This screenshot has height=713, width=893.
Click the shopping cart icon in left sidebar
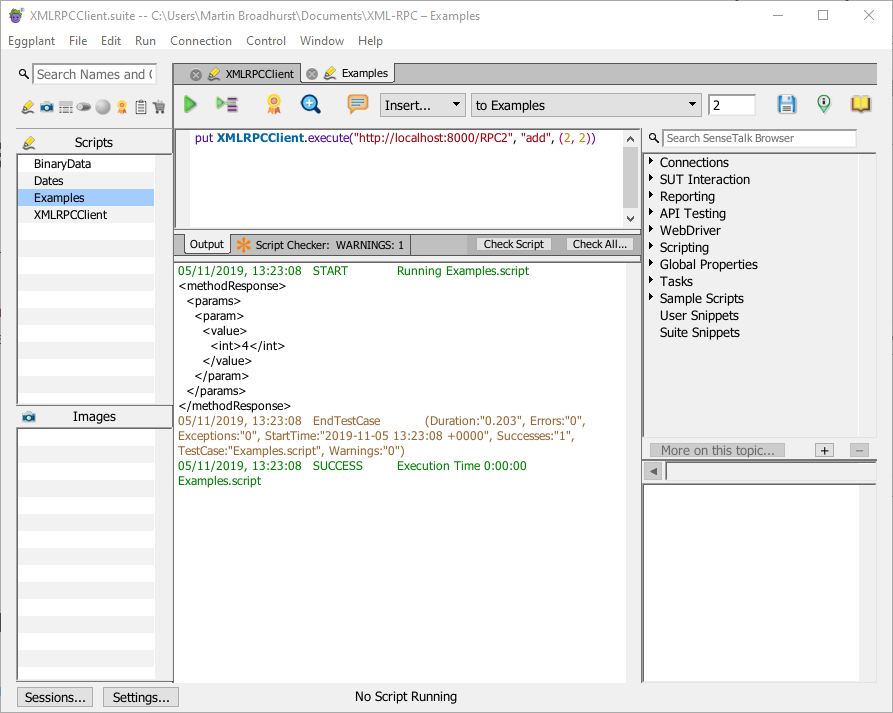pyautogui.click(x=159, y=107)
